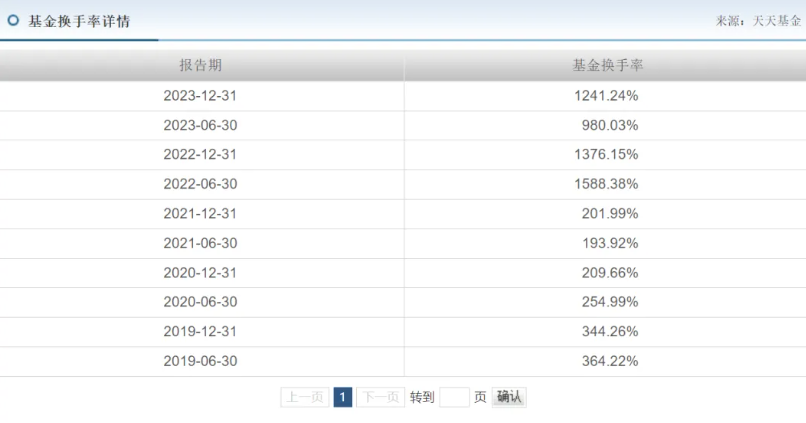
Task: Select the 基金换手率详情 heading tab
Action: (79, 21)
